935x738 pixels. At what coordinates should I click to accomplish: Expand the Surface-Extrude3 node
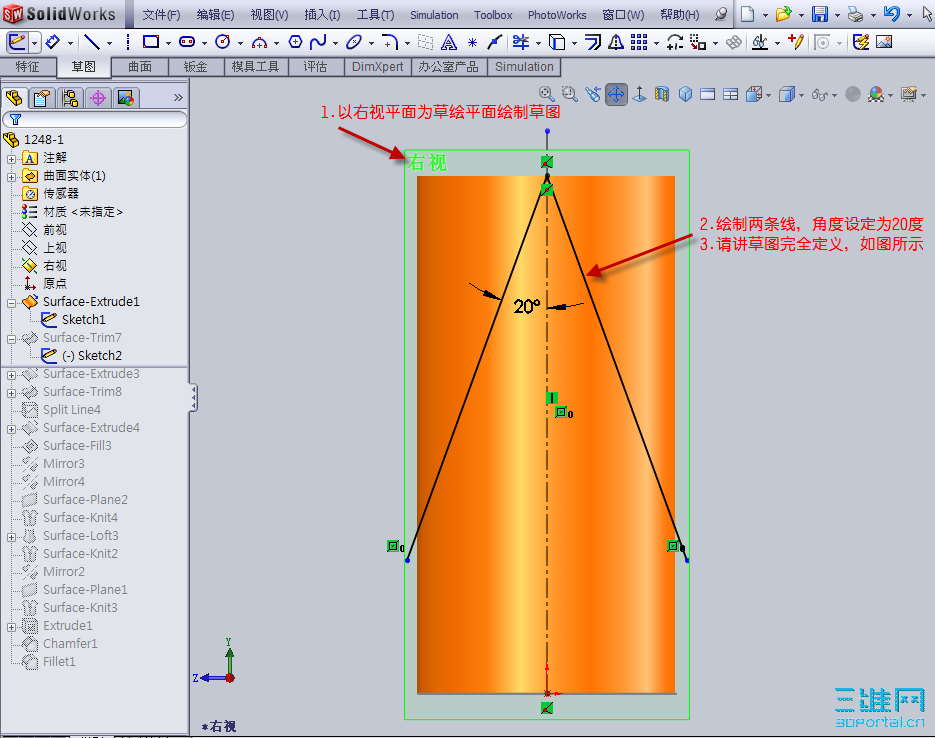[x=11, y=375]
